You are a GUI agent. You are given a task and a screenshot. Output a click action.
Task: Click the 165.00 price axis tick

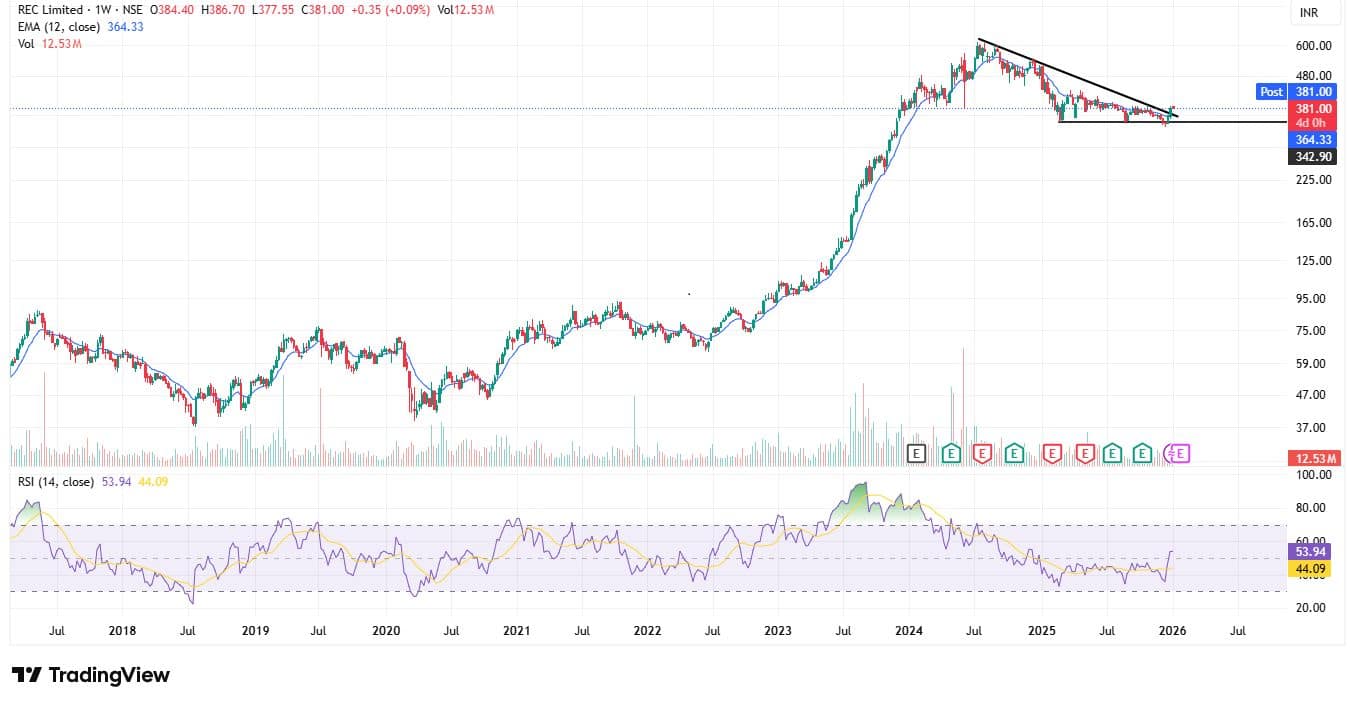point(1313,223)
